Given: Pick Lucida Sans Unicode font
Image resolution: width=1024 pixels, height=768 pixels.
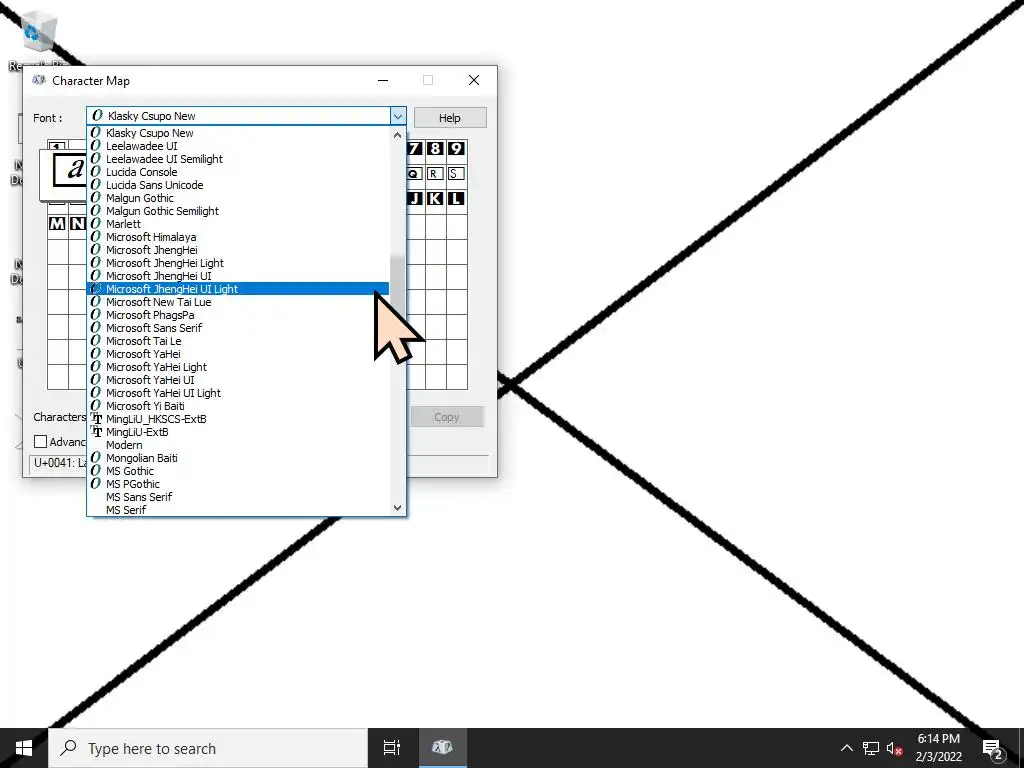Looking at the screenshot, I should click(238, 185).
